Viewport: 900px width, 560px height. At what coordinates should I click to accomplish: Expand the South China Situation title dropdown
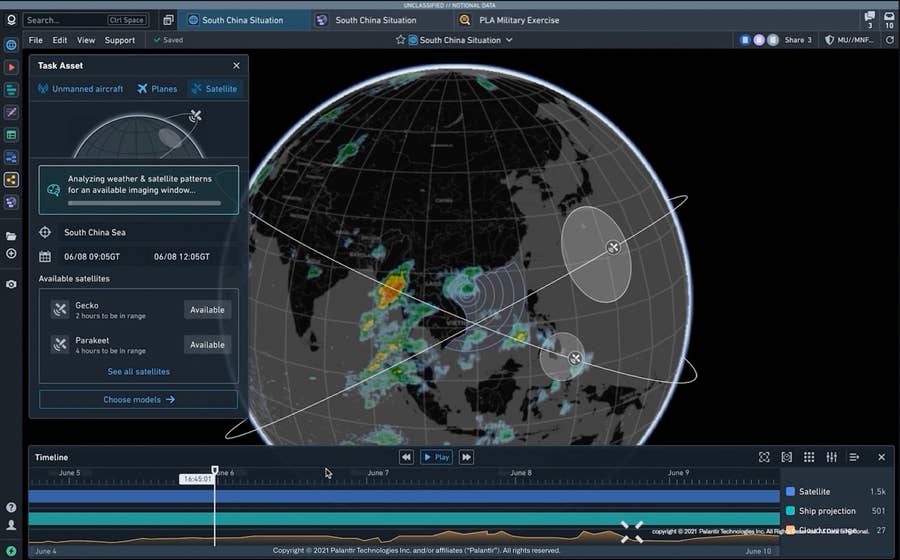[509, 40]
